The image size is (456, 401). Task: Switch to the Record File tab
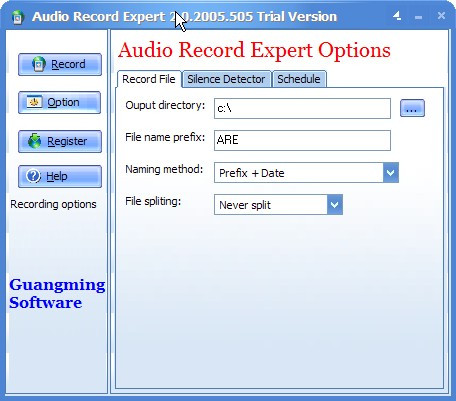(x=149, y=79)
